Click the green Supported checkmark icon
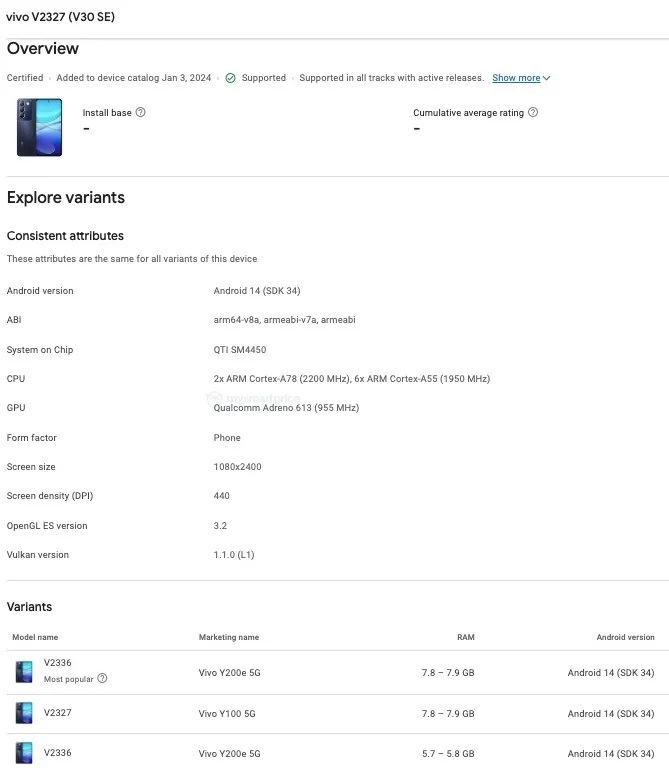This screenshot has width=669, height=768. pos(230,78)
